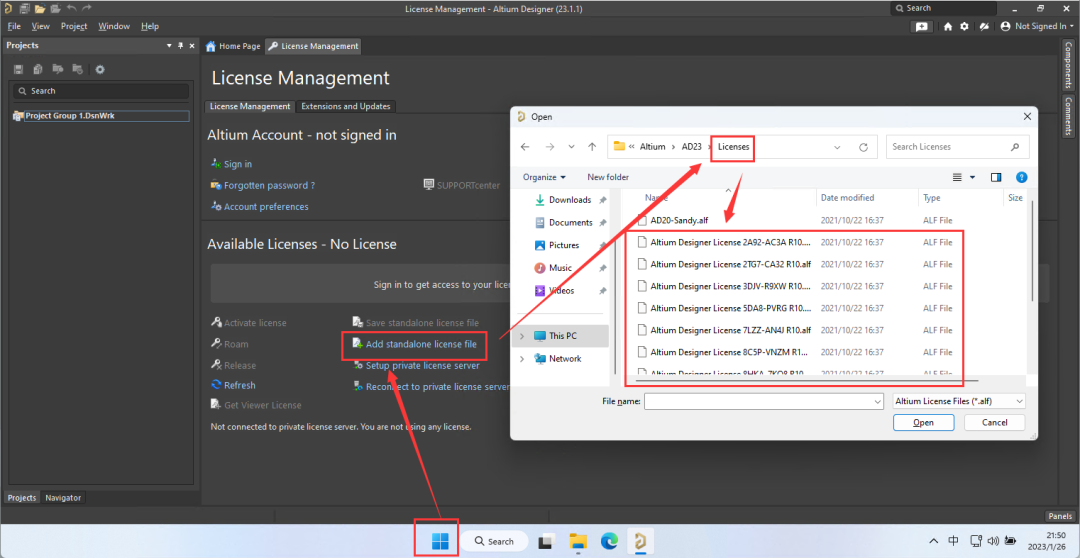Open the Organize dropdown menu
The height and width of the screenshot is (558, 1080).
point(544,177)
